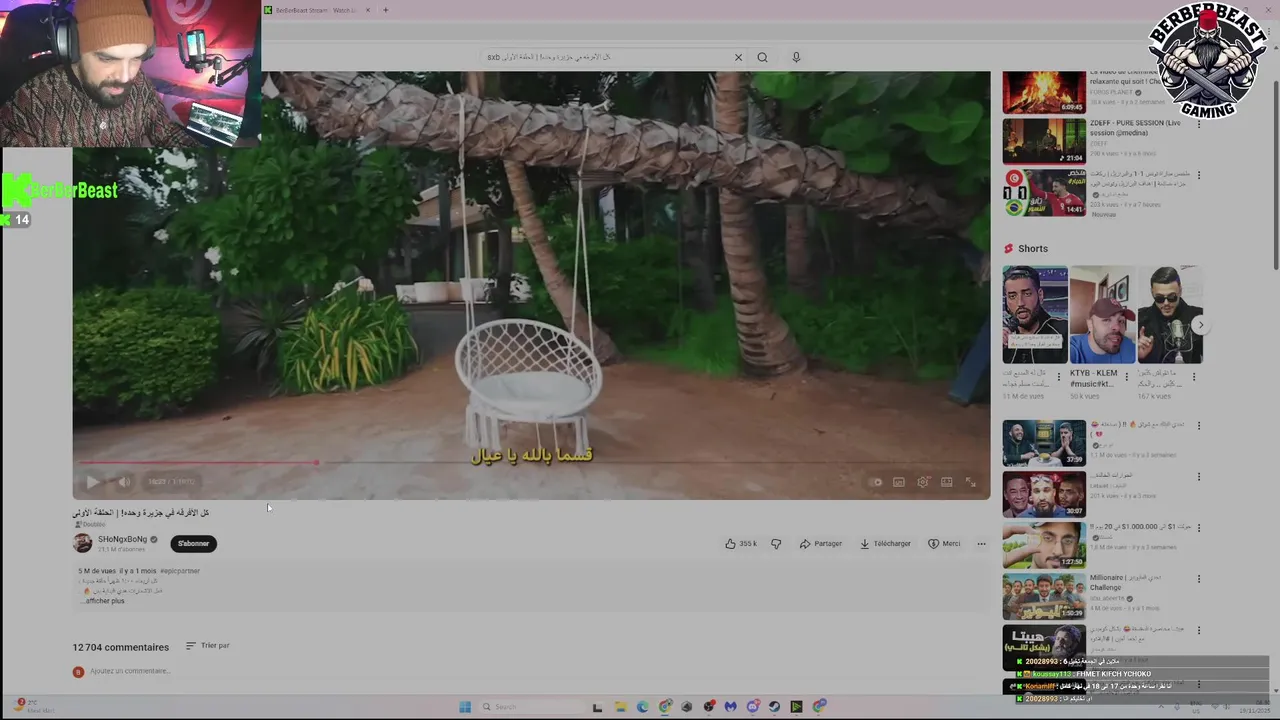1280x720 pixels.
Task: Seek on the red video progress bar
Action: [531, 463]
